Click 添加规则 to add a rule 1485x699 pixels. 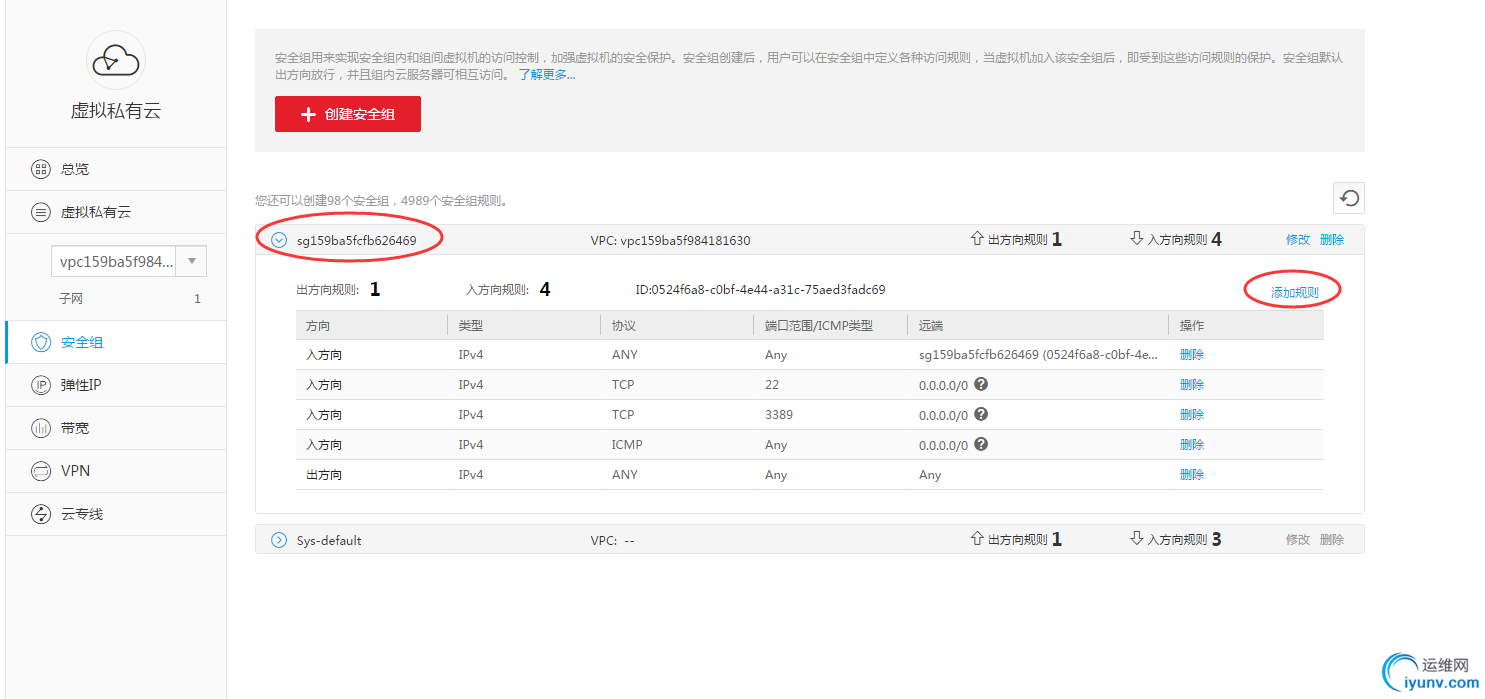point(1294,293)
